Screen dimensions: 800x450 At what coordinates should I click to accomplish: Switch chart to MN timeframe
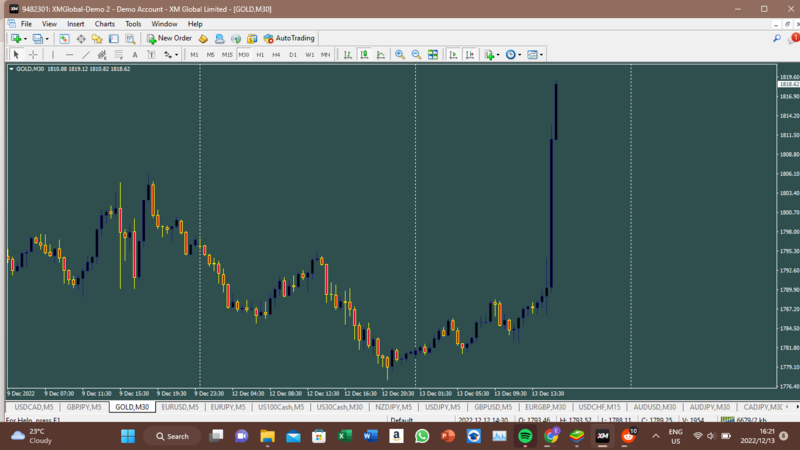[326, 55]
